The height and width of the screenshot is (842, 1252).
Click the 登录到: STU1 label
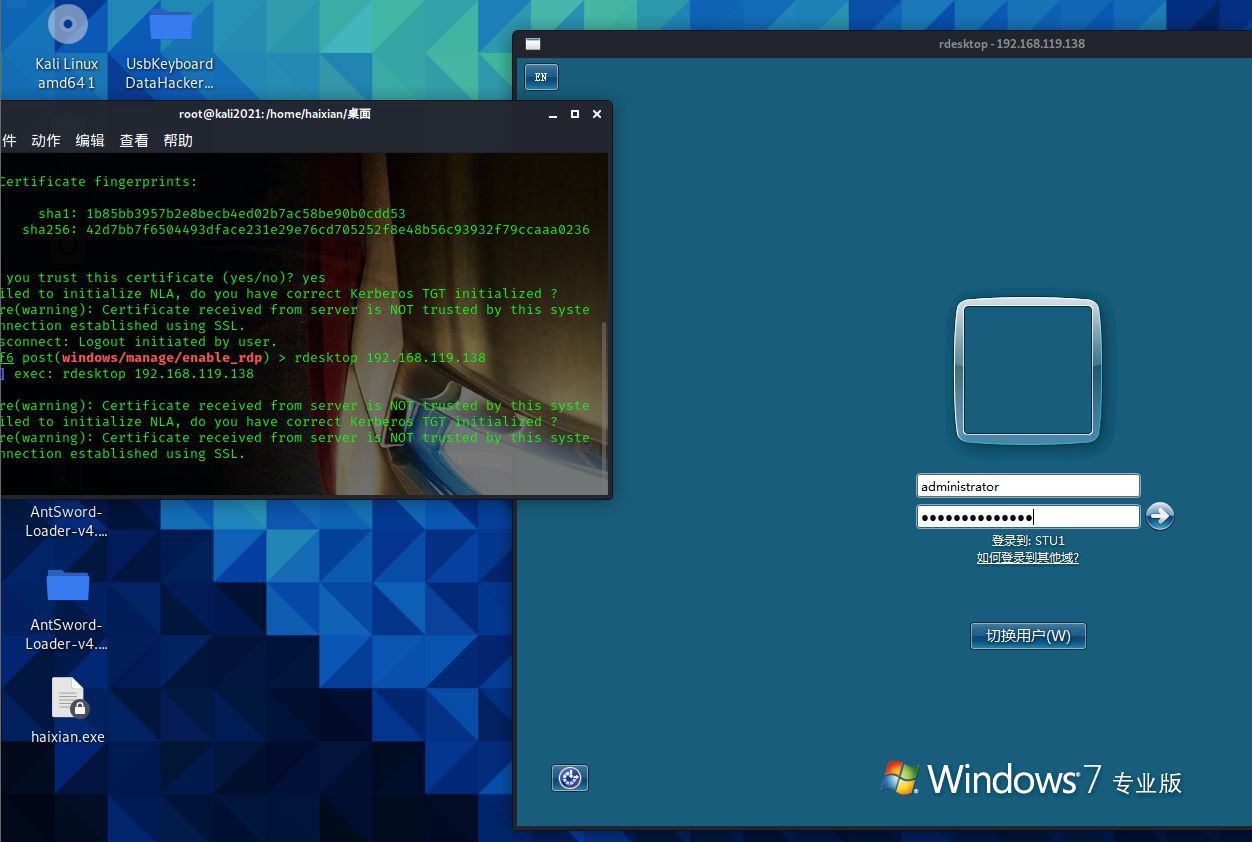pos(1028,541)
